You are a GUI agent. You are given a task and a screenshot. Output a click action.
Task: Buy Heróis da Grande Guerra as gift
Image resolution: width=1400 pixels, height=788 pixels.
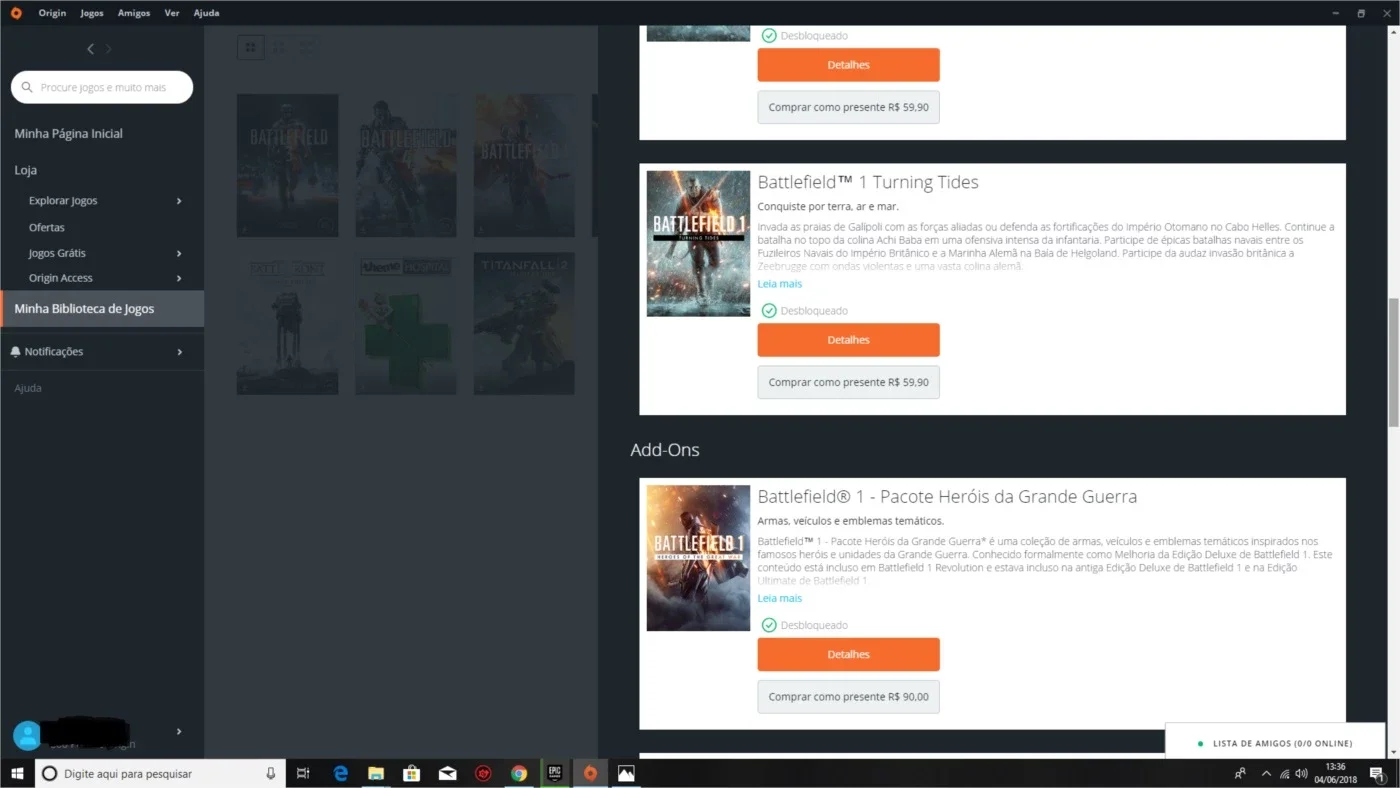click(848, 697)
